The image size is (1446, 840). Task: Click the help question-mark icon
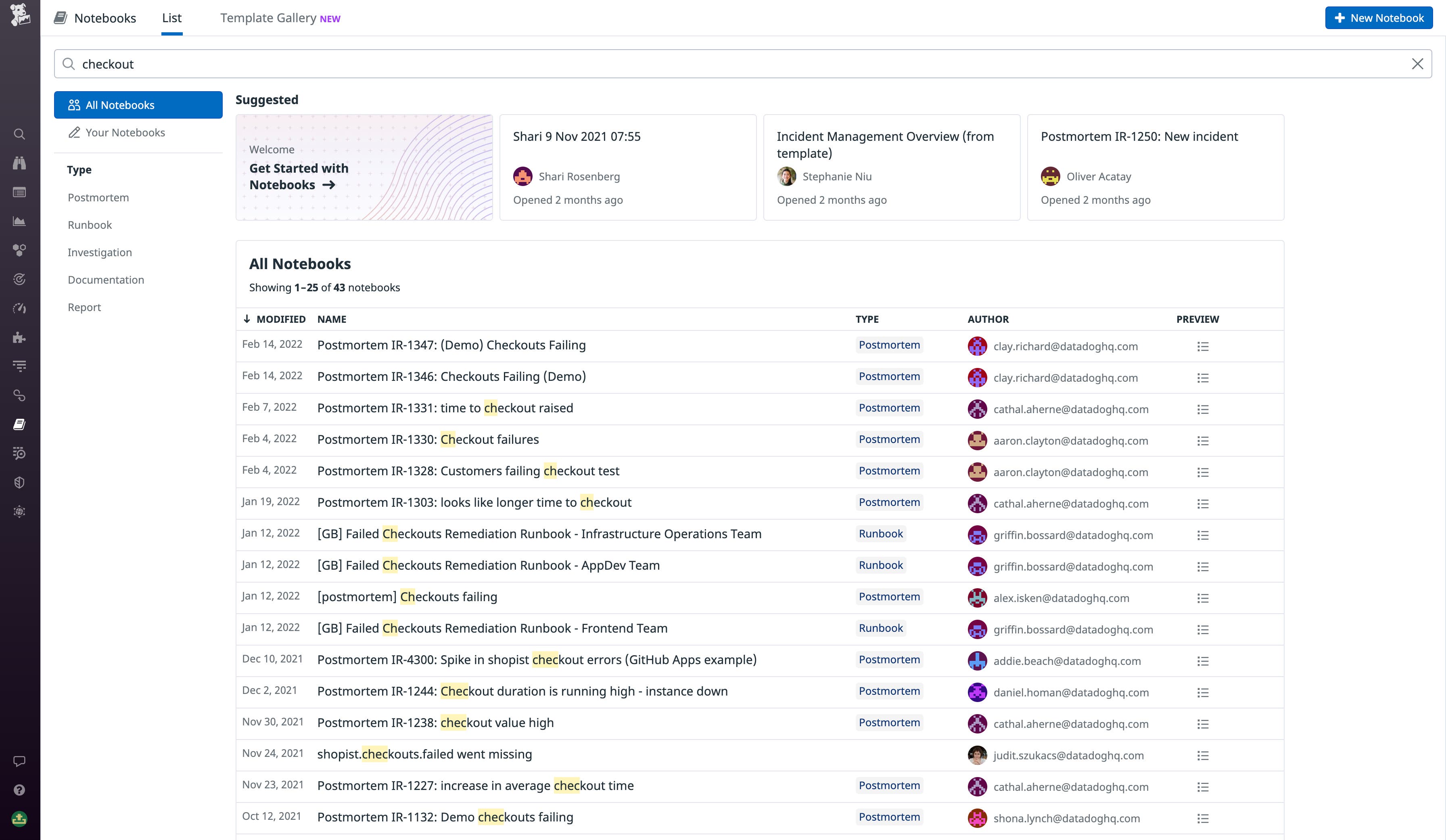(x=19, y=790)
